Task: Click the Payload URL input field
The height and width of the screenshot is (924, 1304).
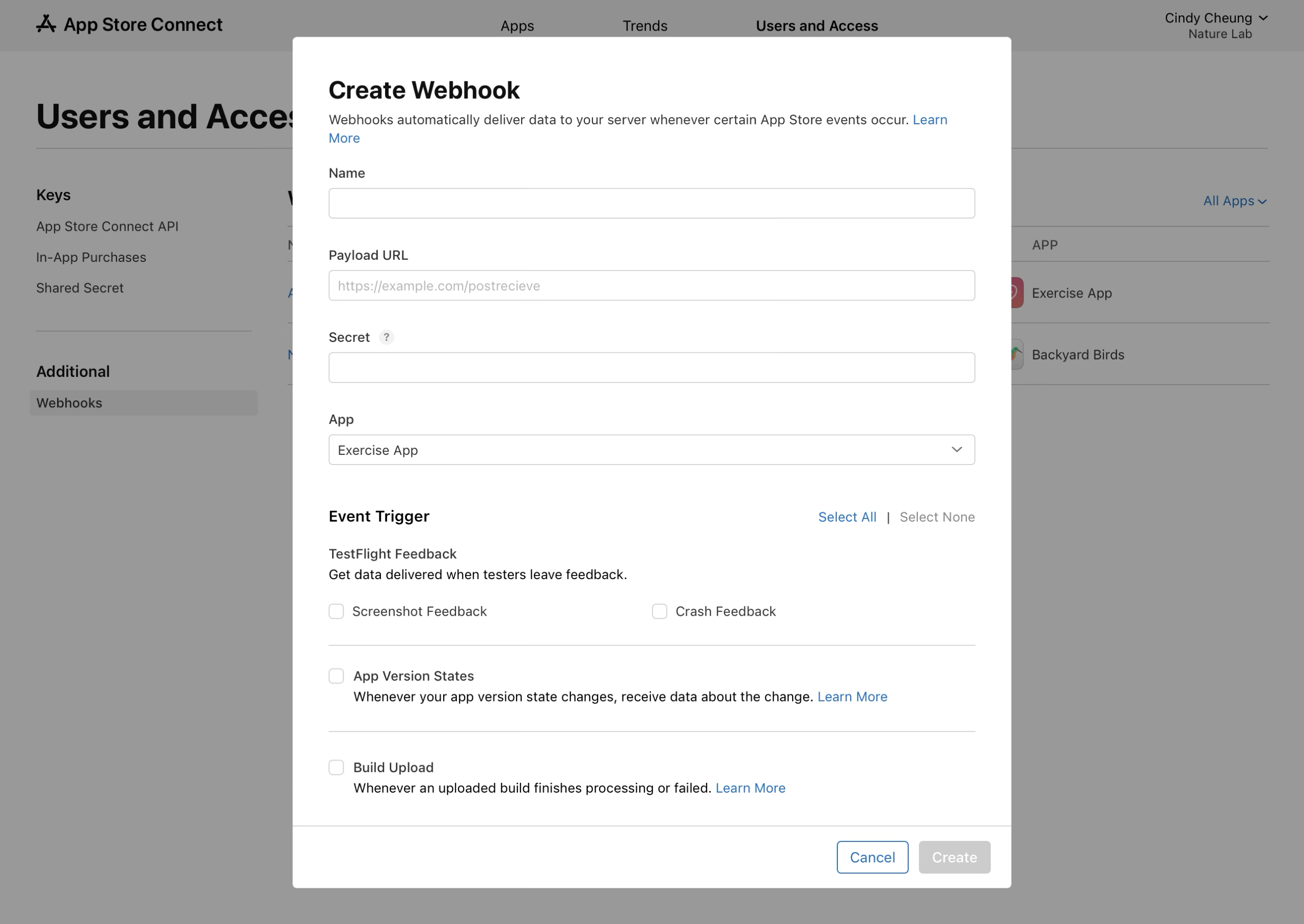Action: 651,285
